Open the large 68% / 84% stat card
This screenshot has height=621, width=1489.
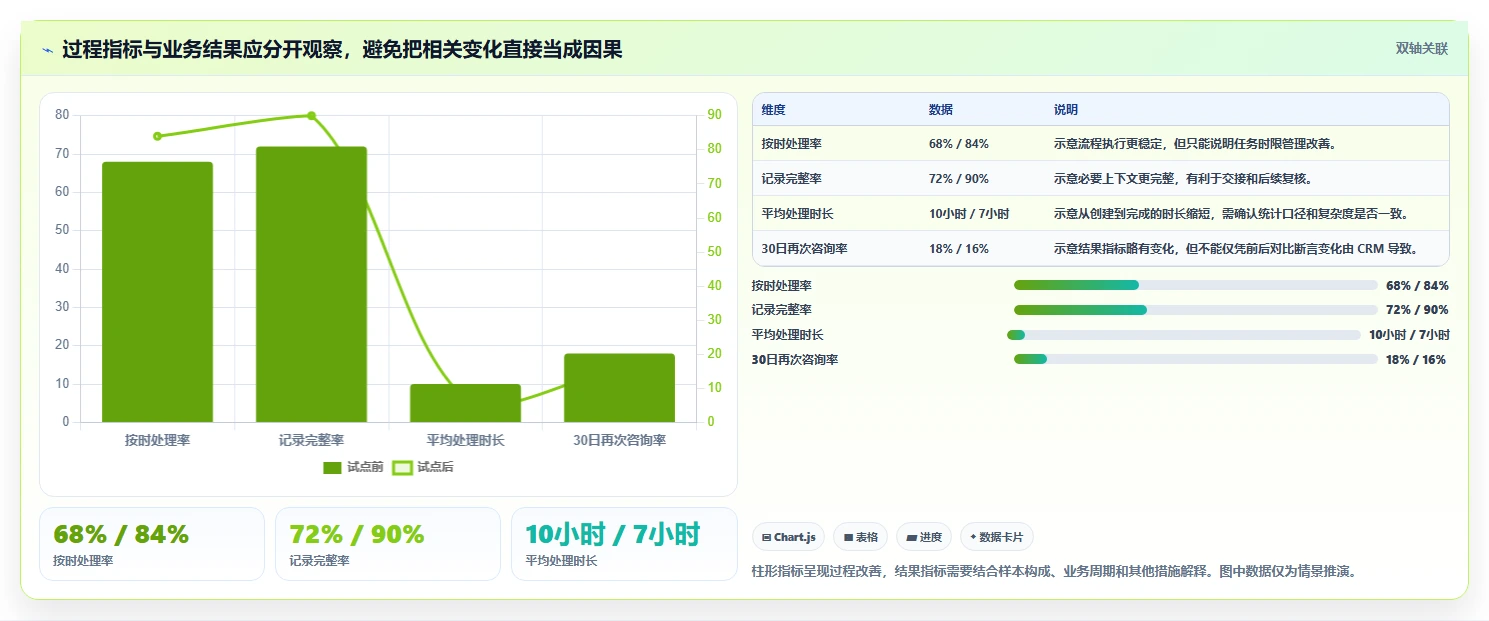point(152,544)
